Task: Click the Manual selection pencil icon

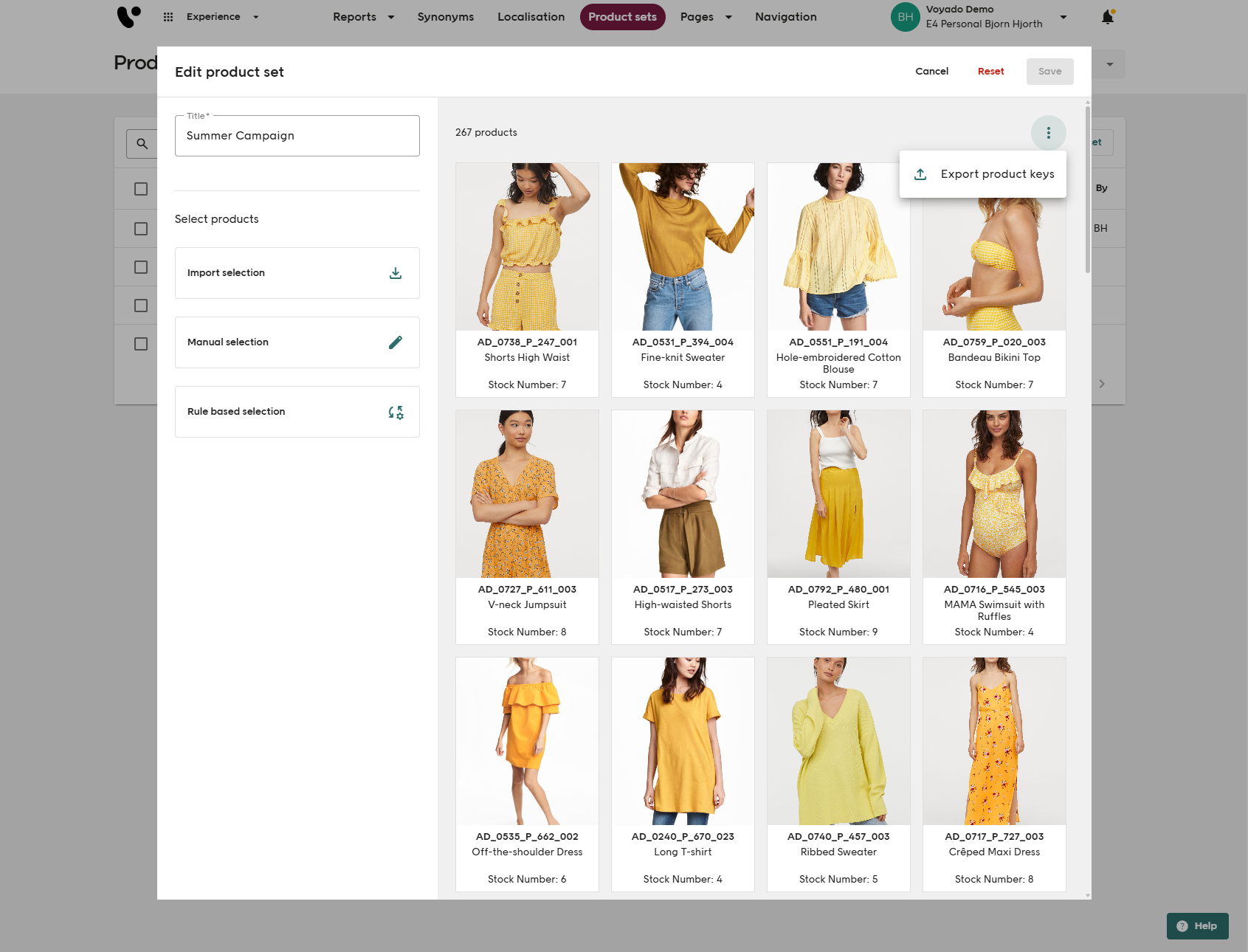Action: point(396,342)
